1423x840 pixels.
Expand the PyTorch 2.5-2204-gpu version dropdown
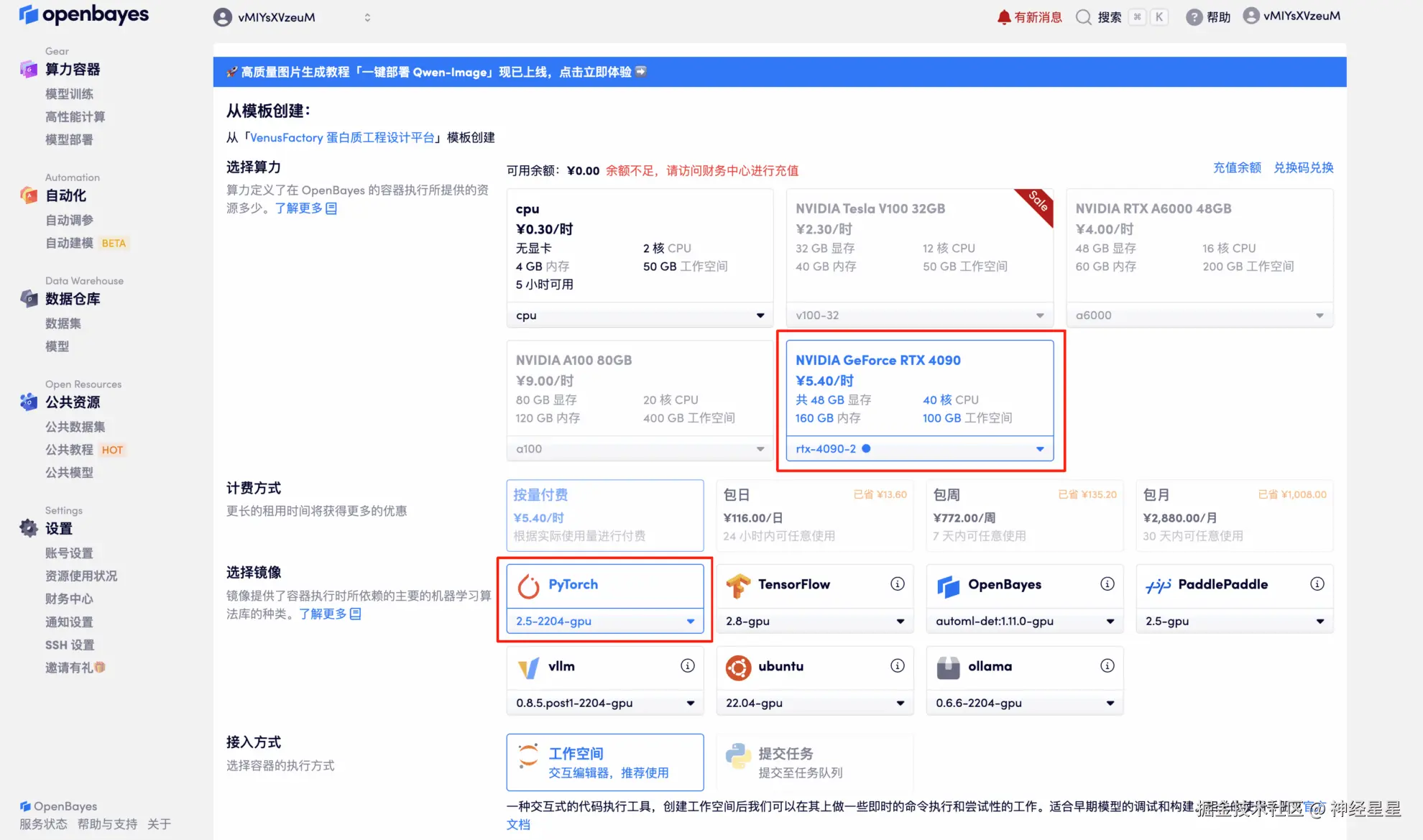(604, 621)
